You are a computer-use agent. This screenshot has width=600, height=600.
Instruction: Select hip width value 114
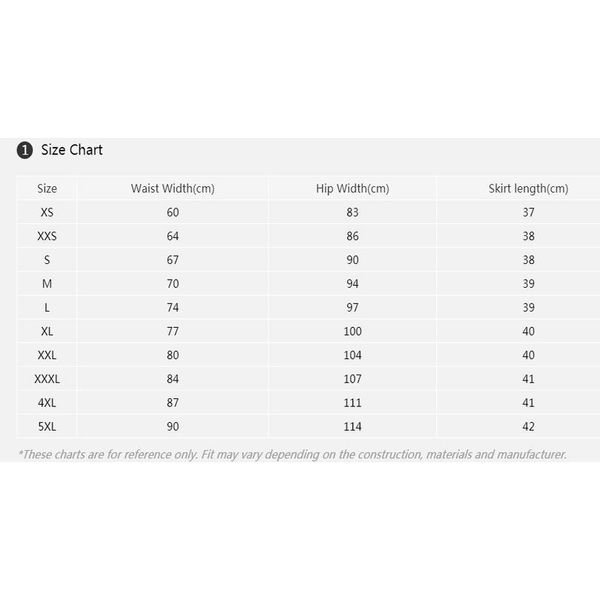(x=351, y=427)
